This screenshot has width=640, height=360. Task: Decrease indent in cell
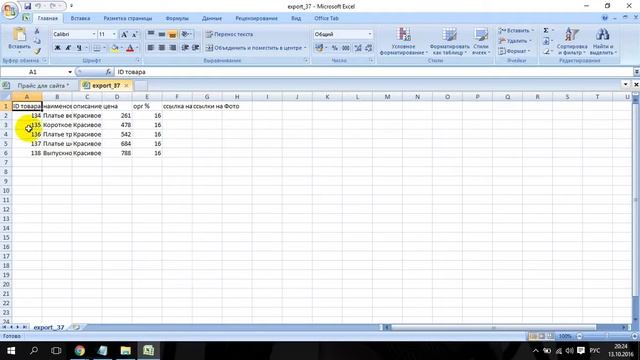185,48
